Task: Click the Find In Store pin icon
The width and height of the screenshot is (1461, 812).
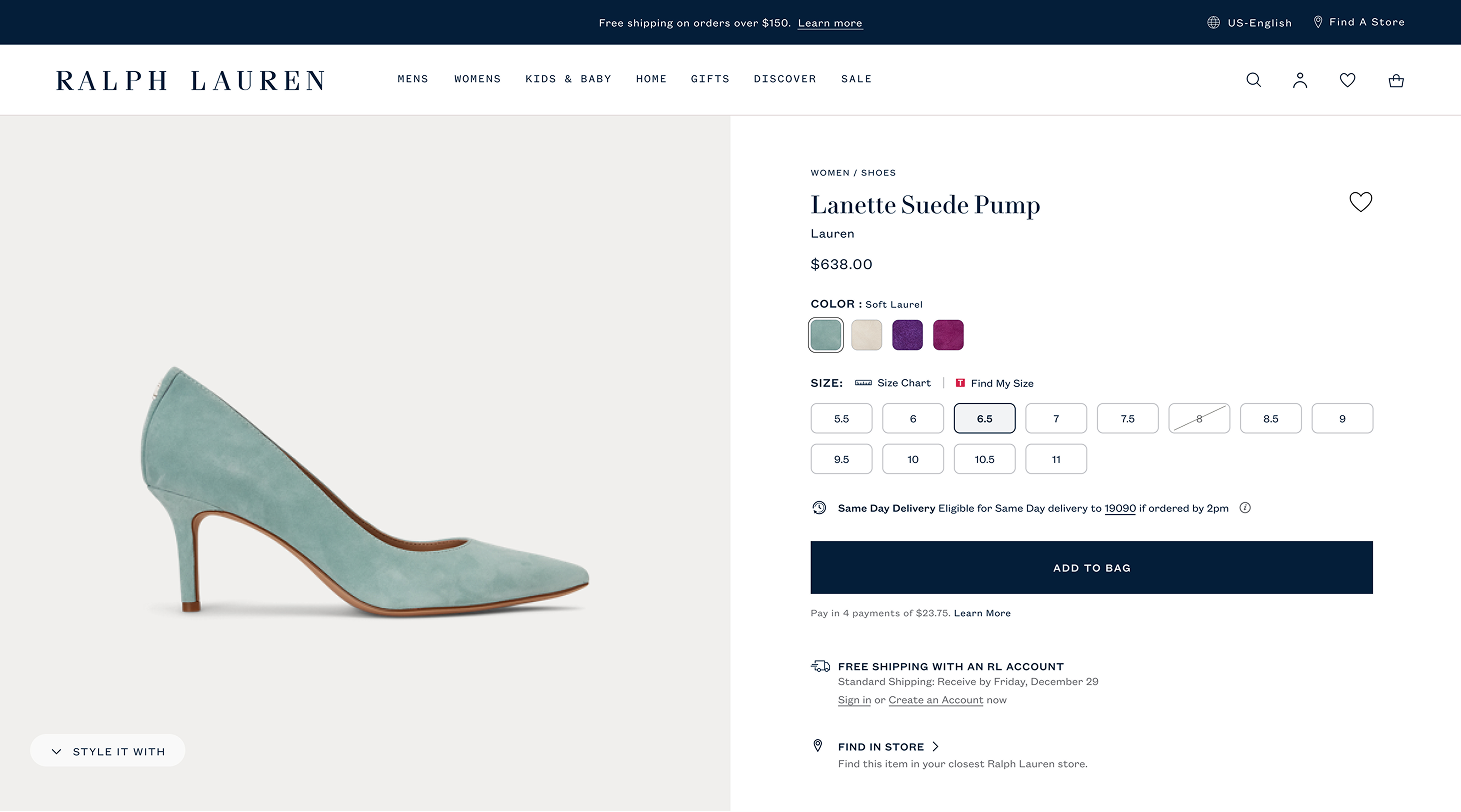Action: coord(817,746)
